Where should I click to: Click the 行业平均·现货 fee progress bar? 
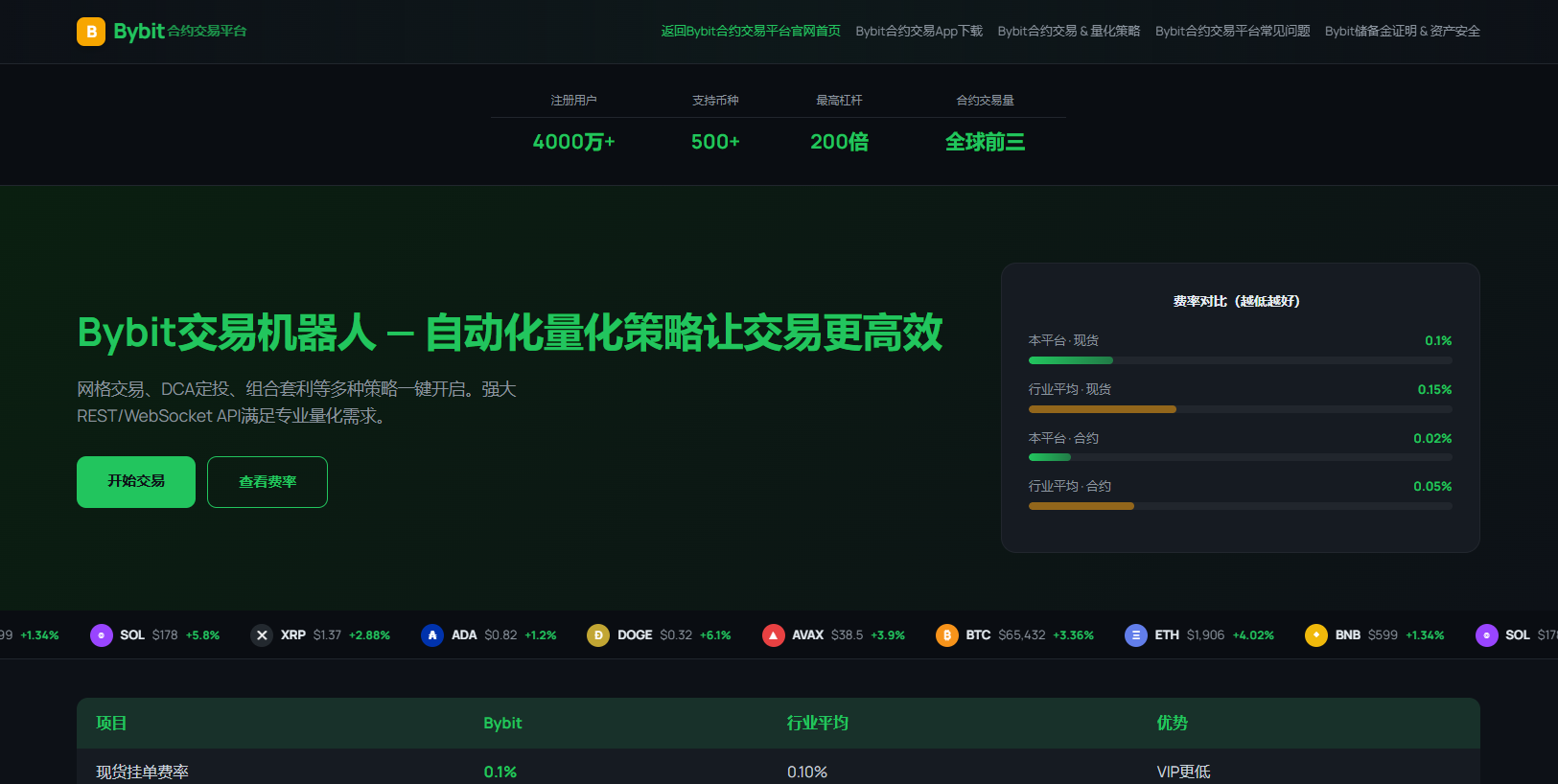[1241, 409]
